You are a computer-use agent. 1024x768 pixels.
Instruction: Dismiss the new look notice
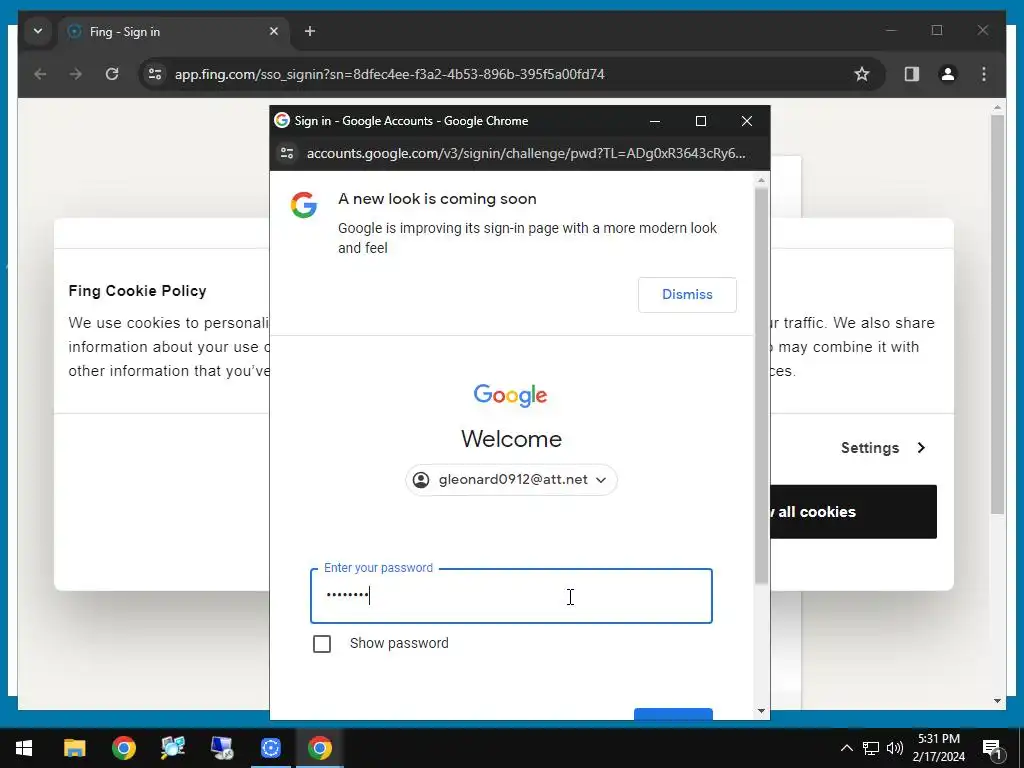coord(687,295)
